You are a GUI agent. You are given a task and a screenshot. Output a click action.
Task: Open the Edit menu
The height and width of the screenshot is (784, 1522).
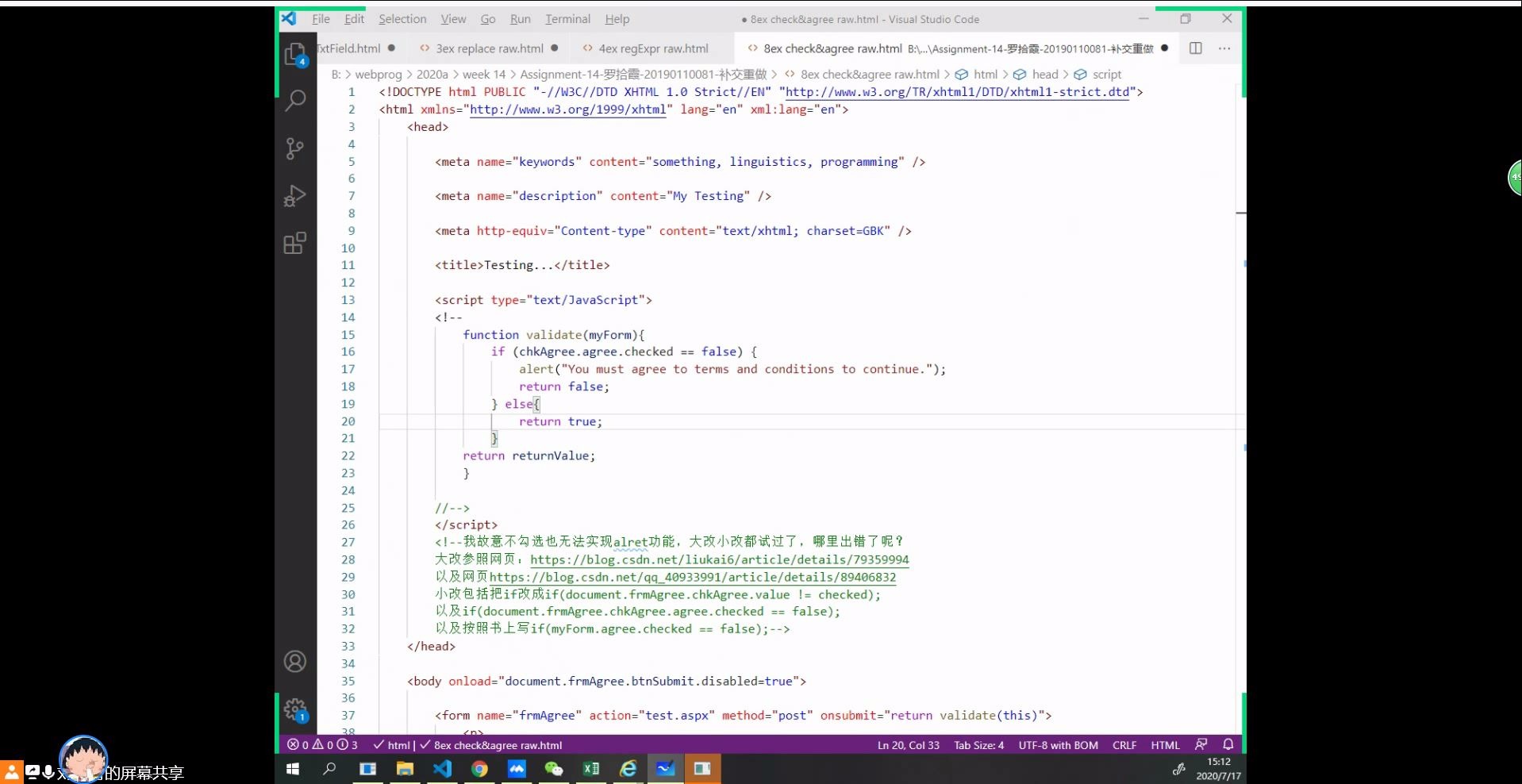[x=354, y=19]
